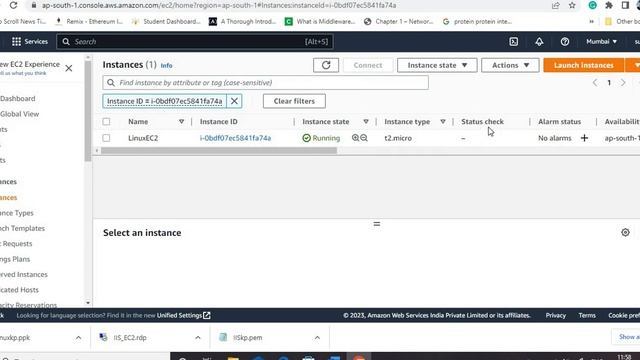This screenshot has width=640, height=360.
Task: Click the browser address bar URL
Action: coord(219,5)
